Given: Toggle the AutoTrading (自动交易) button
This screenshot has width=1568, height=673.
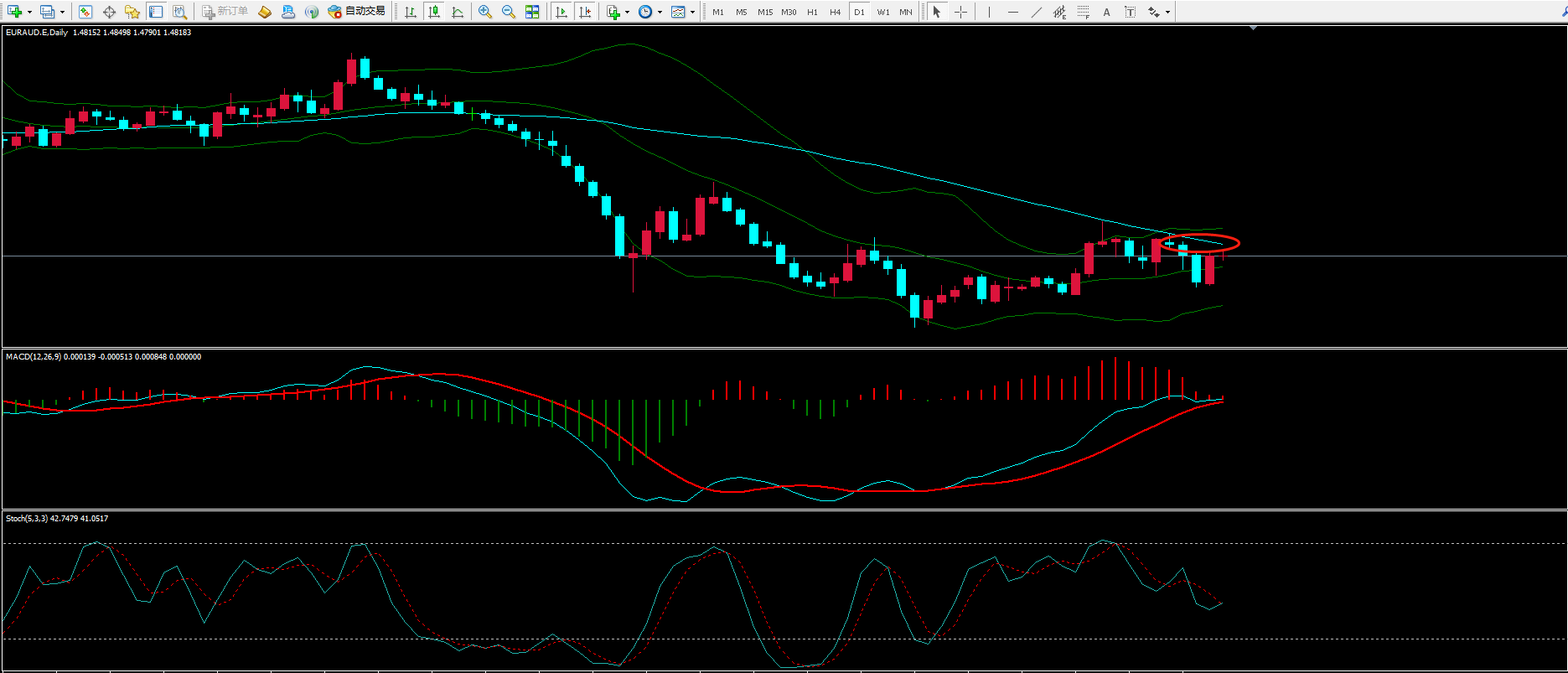Looking at the screenshot, I should point(357,12).
